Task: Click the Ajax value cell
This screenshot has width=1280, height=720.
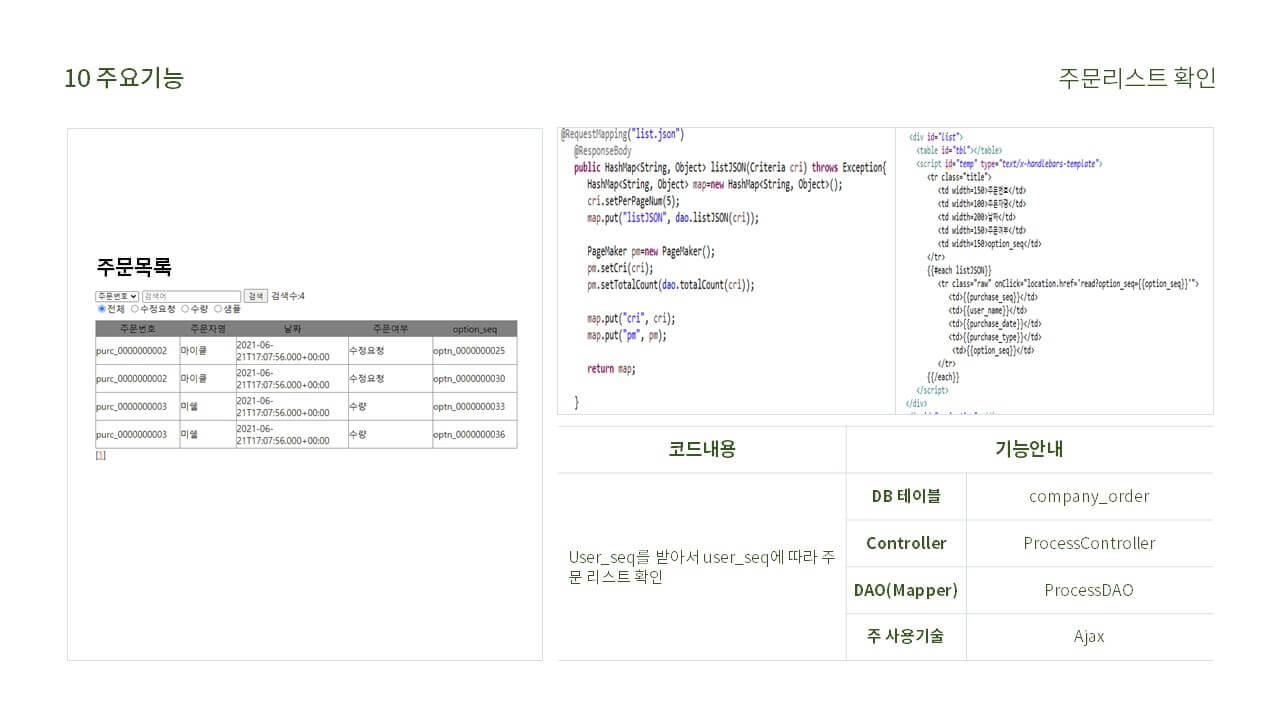Action: tap(1089, 636)
